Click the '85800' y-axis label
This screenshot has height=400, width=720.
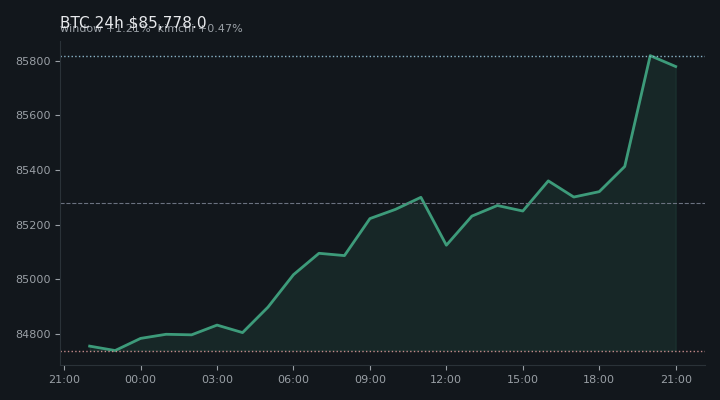click(x=33, y=61)
